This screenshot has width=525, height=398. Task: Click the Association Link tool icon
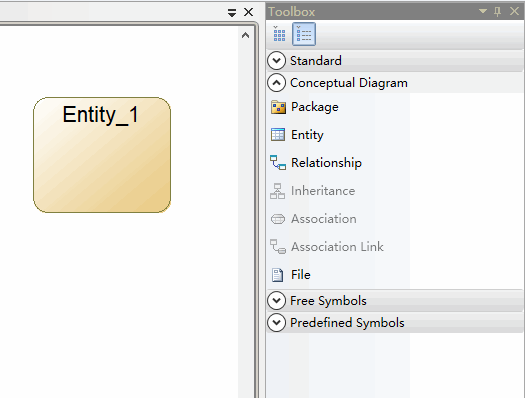point(278,247)
